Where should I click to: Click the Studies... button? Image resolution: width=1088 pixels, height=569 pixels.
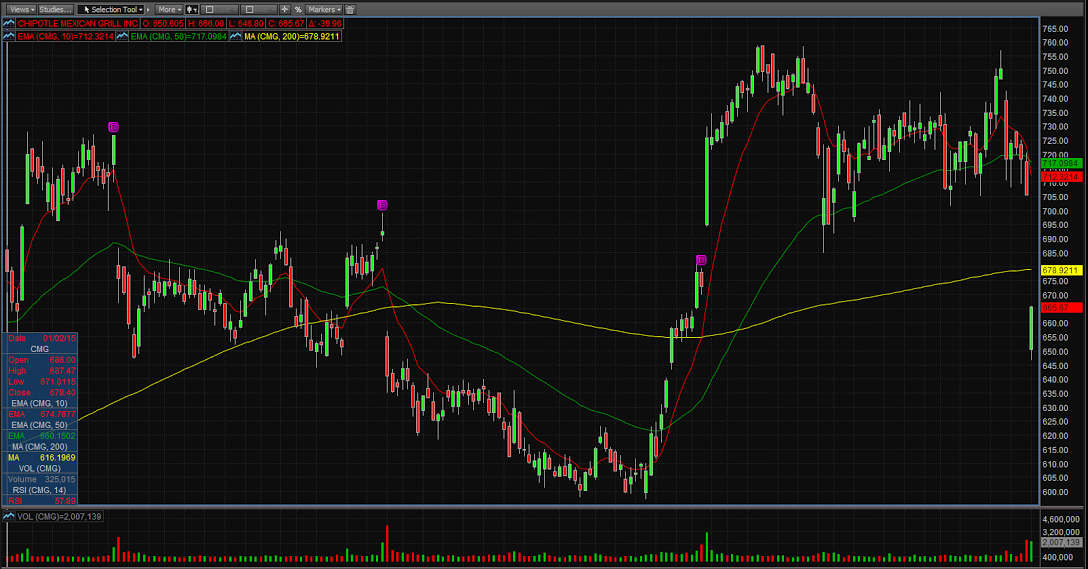56,10
